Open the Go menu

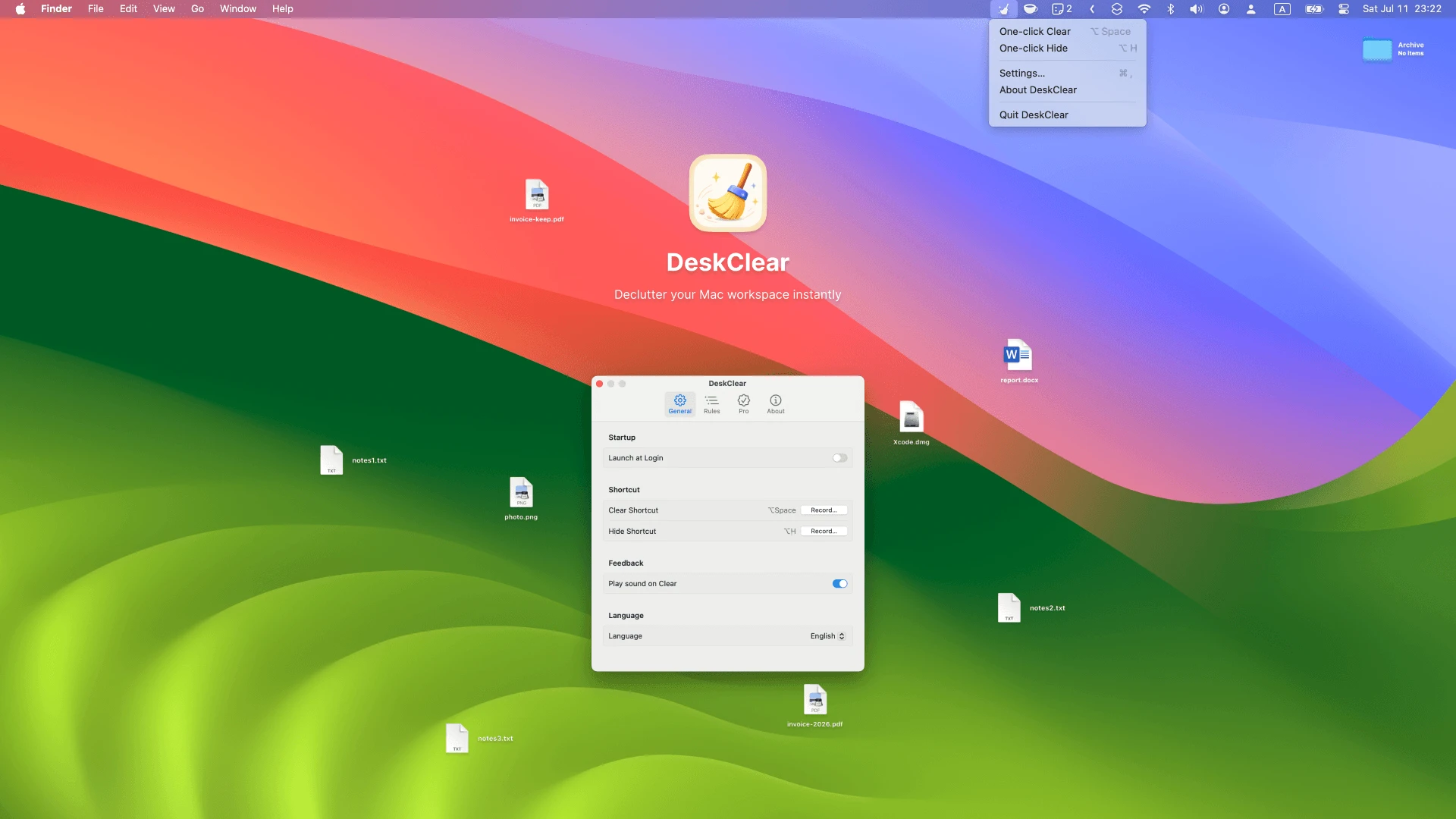[x=197, y=9]
